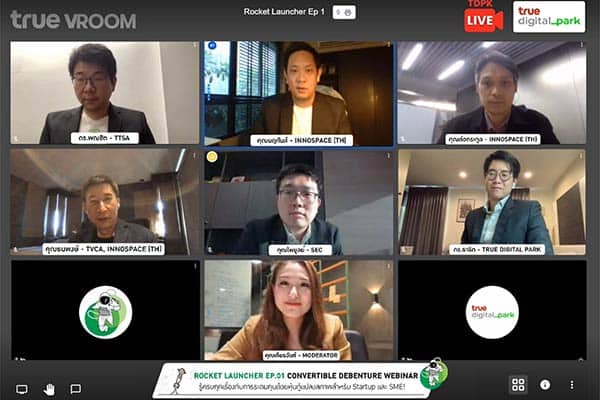The width and height of the screenshot is (600, 400).
Task: Open the chat bubble icon
Action: tap(76, 389)
